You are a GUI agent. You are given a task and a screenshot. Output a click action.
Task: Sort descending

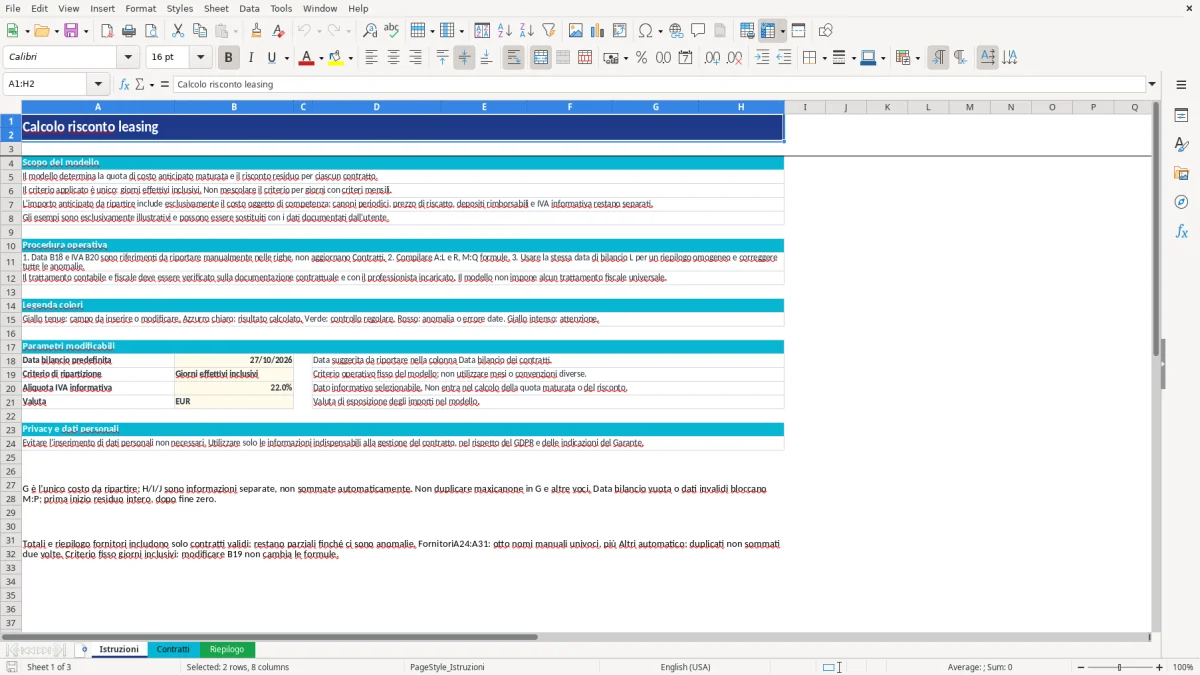(x=526, y=31)
